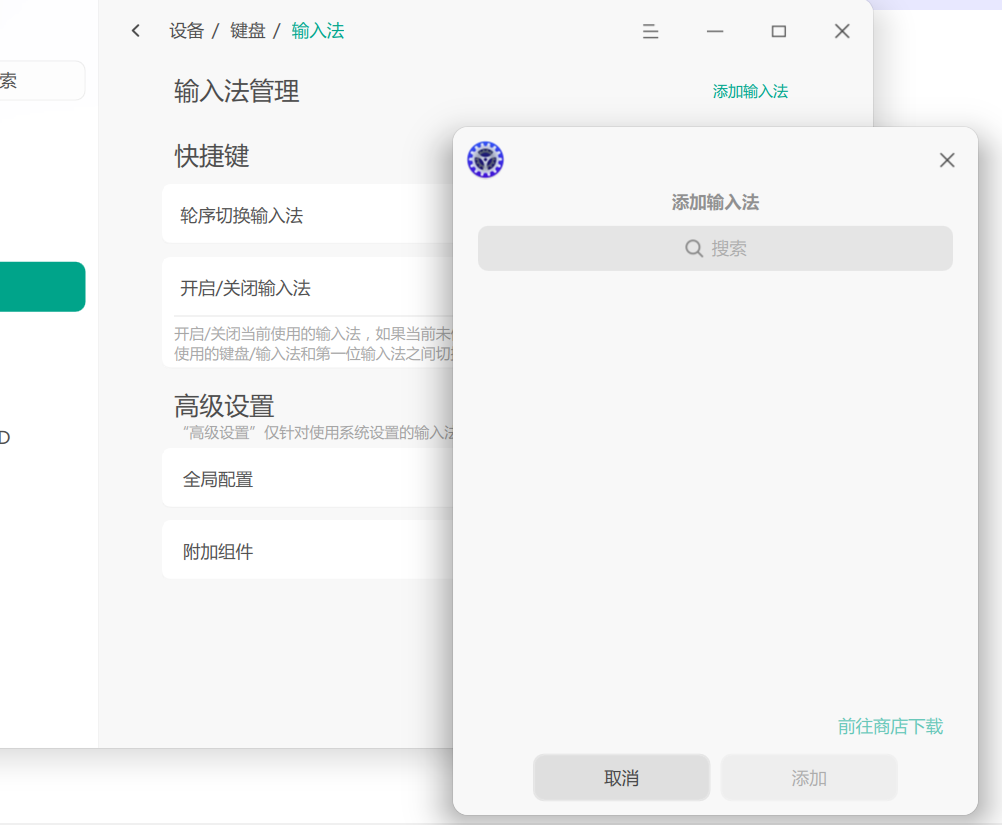Click the 取消 button
1002x825 pixels.
pos(621,778)
